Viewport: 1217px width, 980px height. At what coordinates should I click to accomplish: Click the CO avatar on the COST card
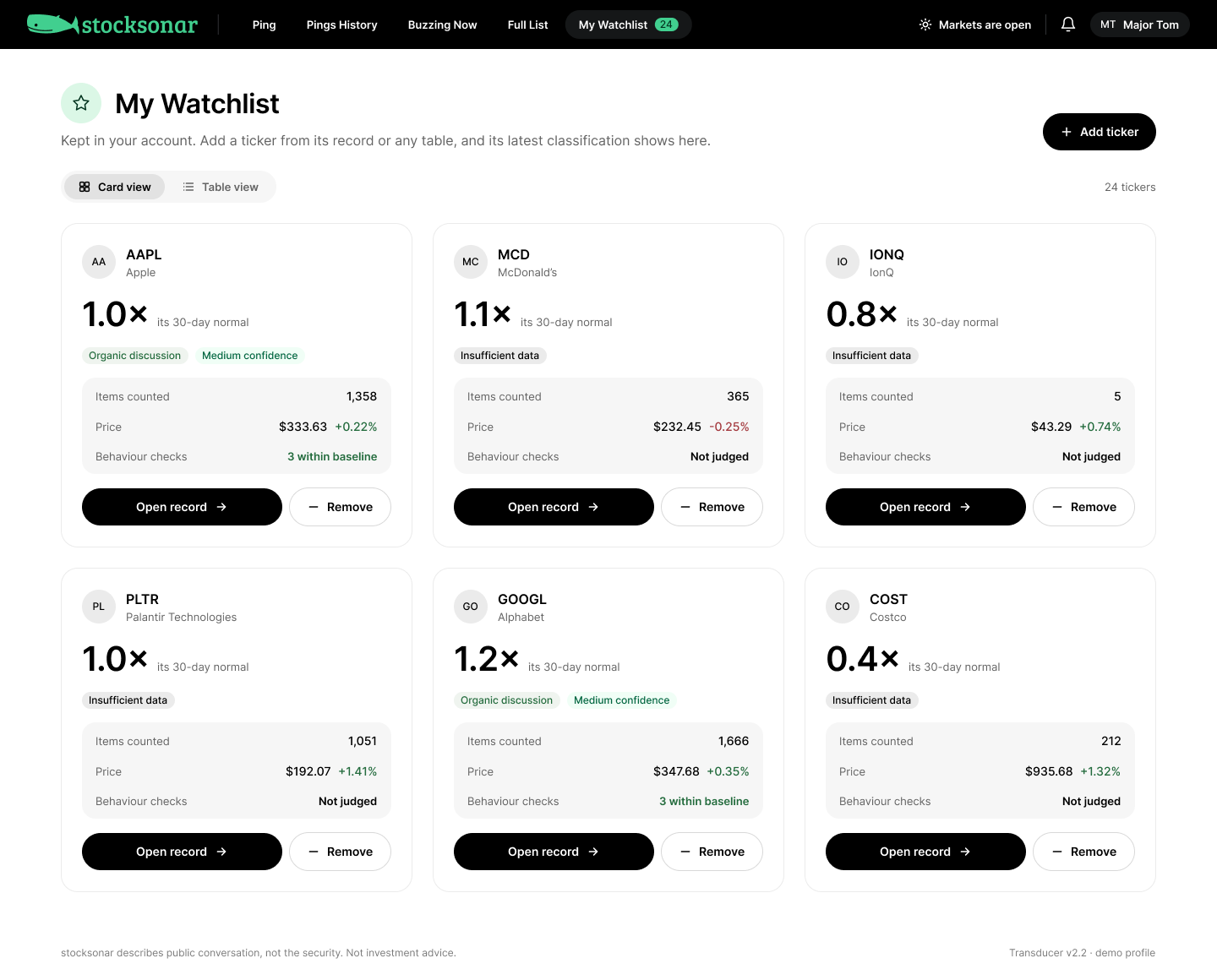tap(843, 607)
